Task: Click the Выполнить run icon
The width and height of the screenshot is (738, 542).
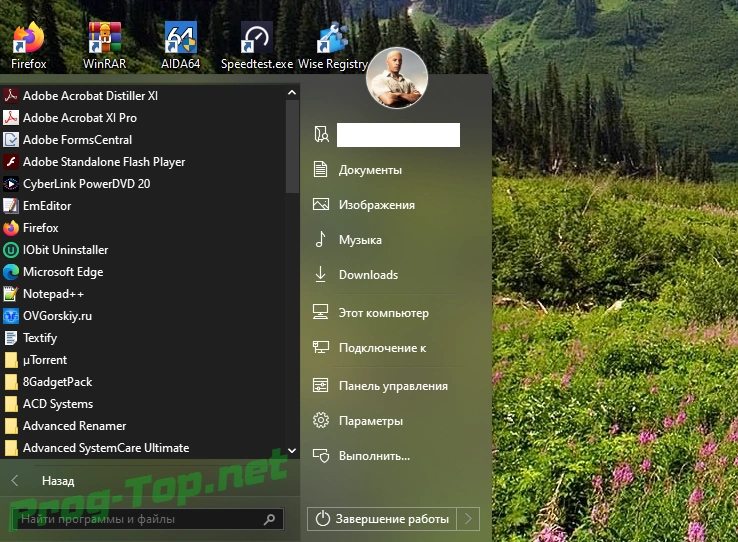Action: (321, 455)
